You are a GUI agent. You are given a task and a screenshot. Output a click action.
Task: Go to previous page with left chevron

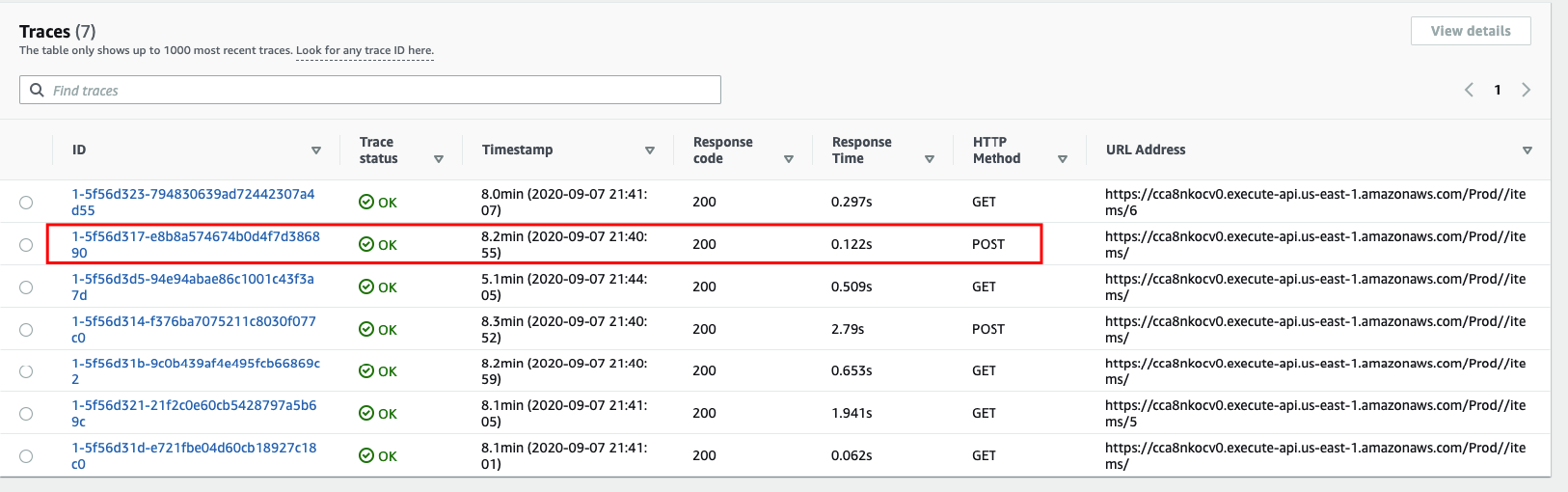pyautogui.click(x=1469, y=90)
